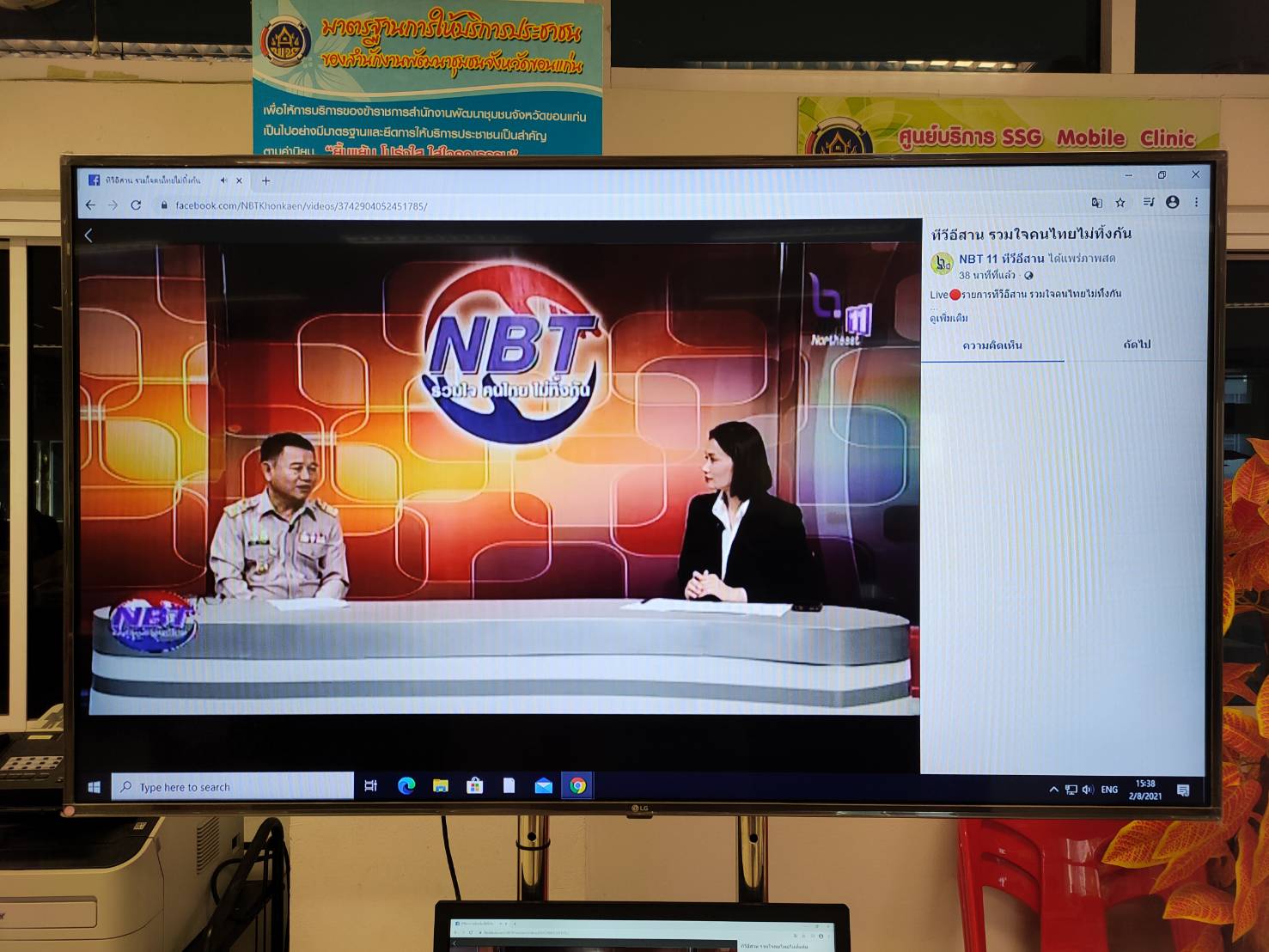1269x952 pixels.
Task: Bookmark this page with the star icon
Action: pos(1120,203)
